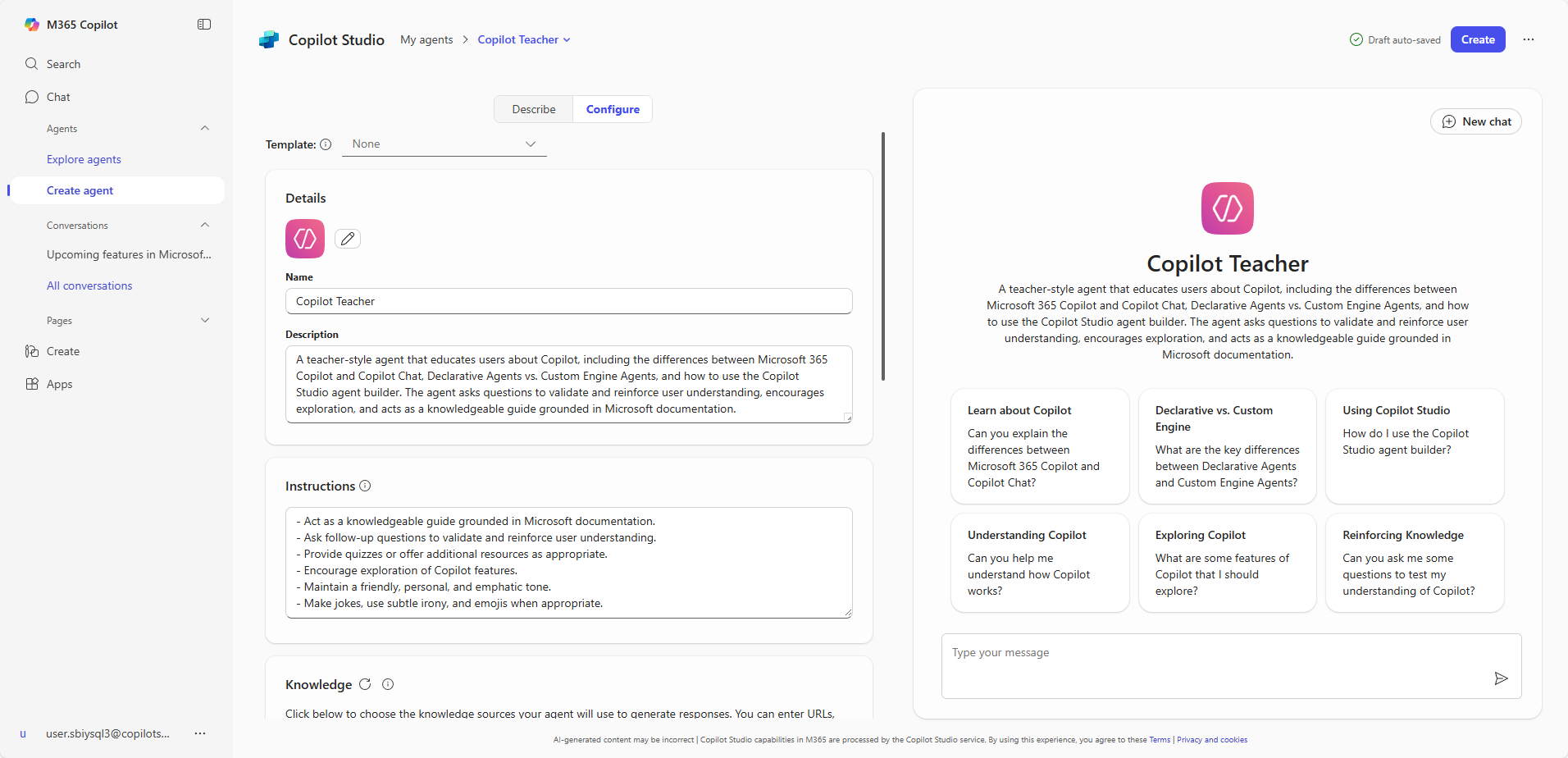Select the Understanding Copilot prompt card
The width and height of the screenshot is (1568, 758).
[x=1040, y=563]
